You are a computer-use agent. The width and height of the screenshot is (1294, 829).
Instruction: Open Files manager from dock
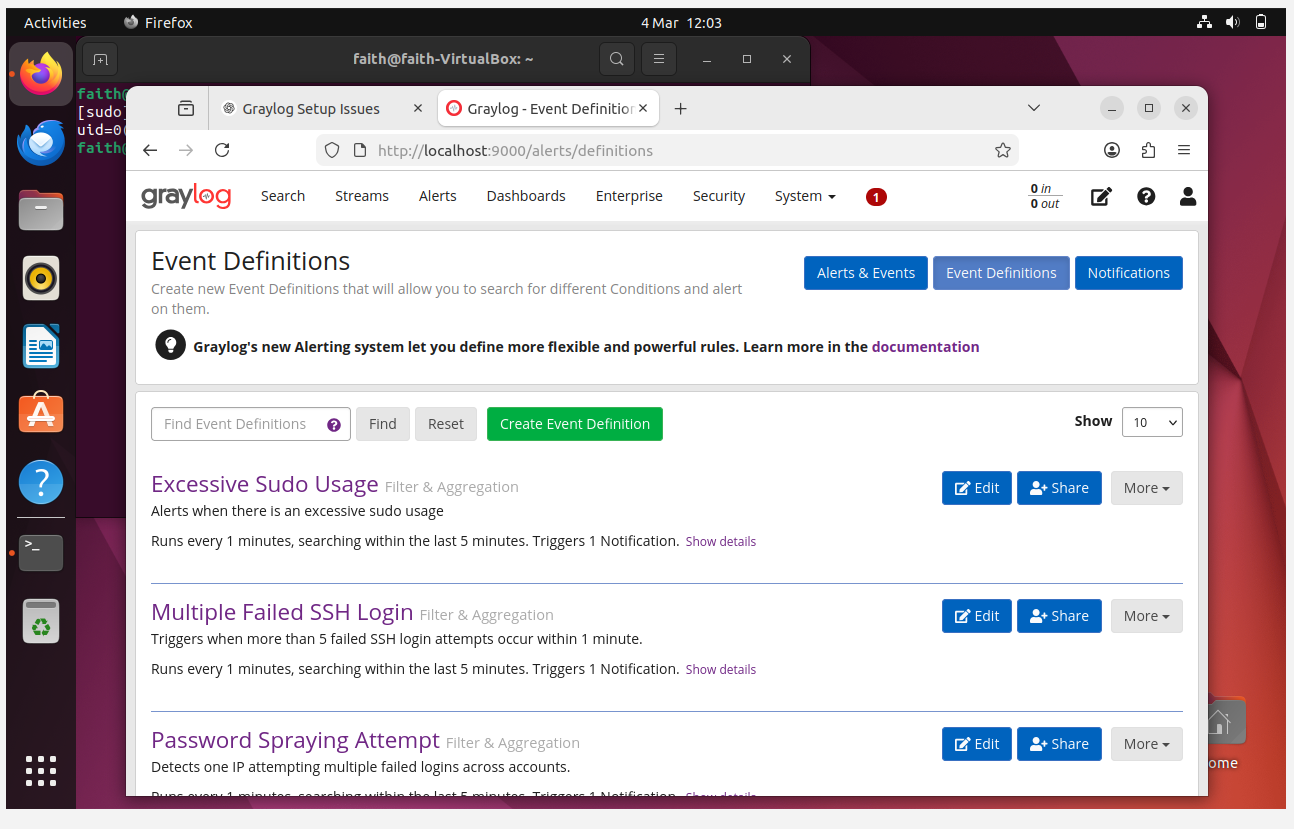[41, 212]
